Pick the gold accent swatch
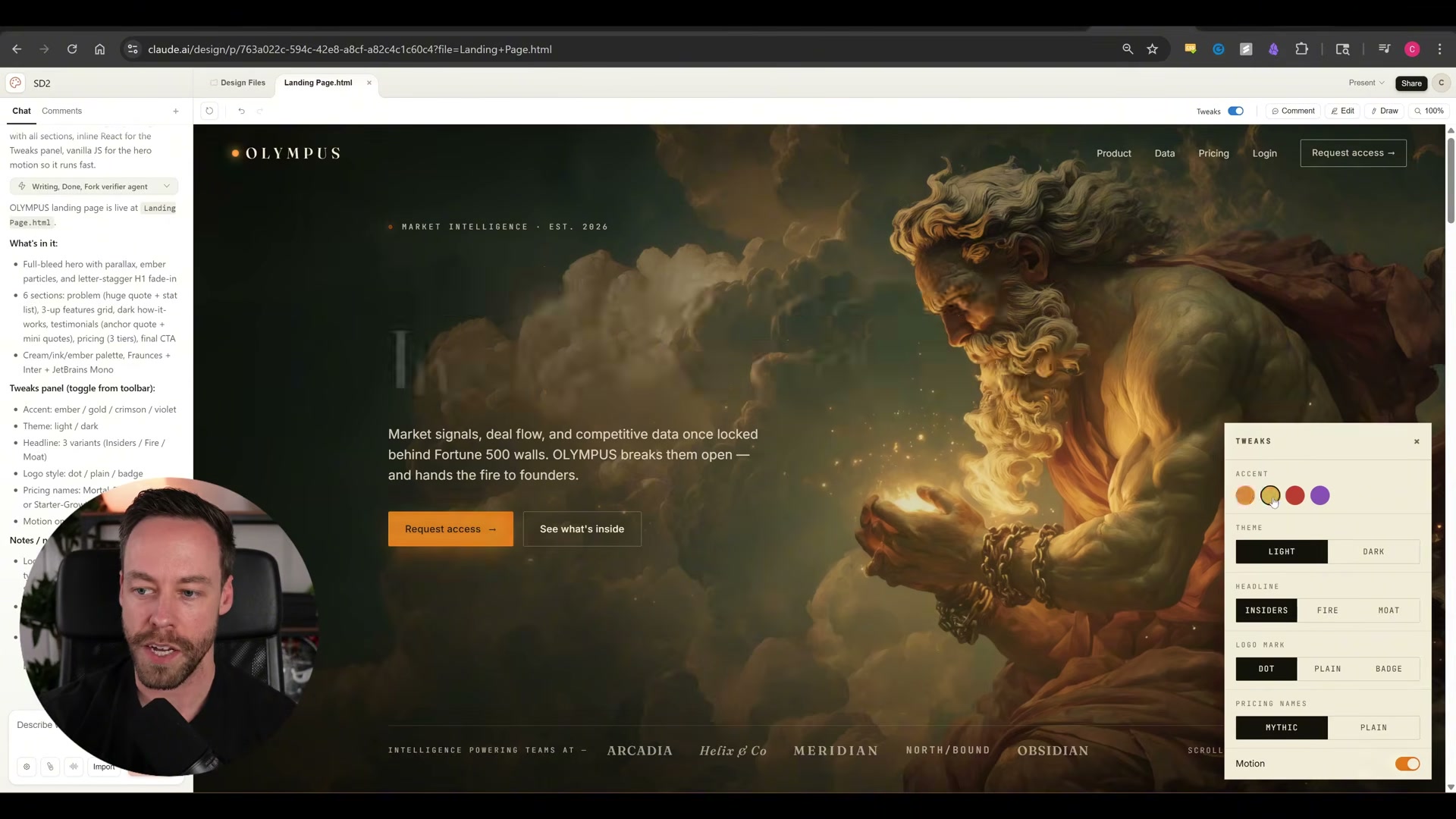 pos(1270,496)
